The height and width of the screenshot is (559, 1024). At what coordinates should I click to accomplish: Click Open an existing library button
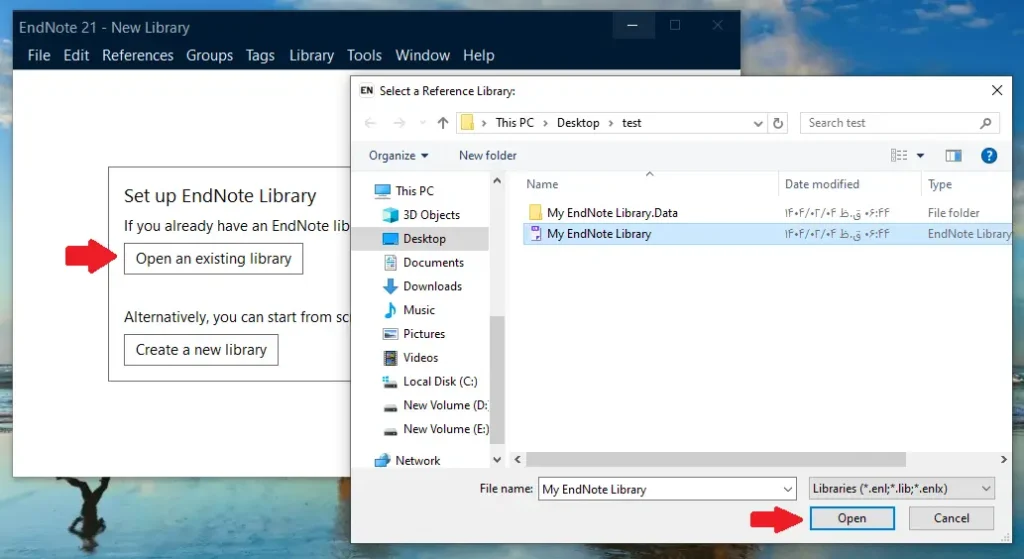coord(214,259)
